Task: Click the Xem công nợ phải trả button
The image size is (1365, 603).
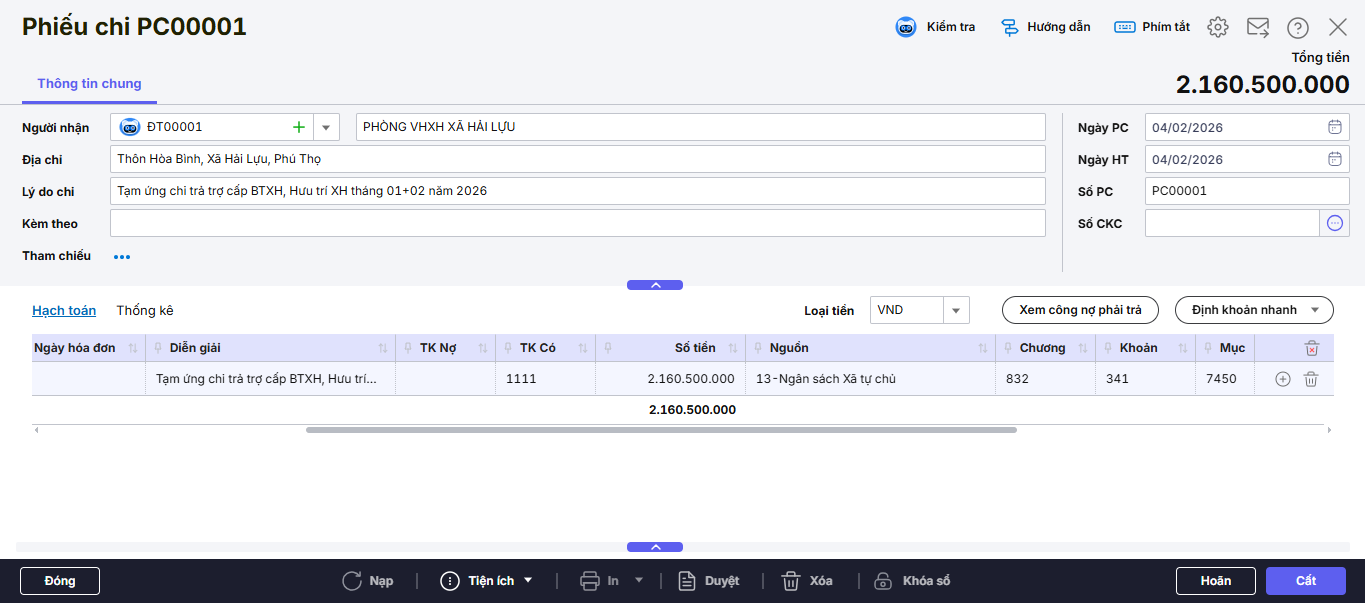Action: (x=1080, y=310)
